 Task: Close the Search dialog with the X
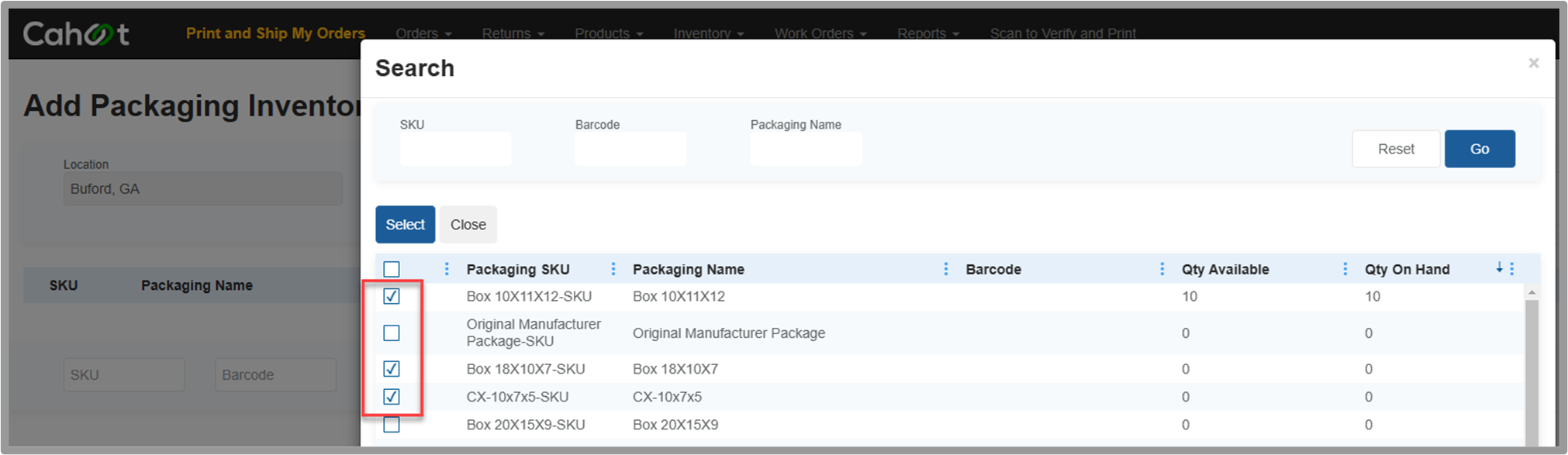pyautogui.click(x=1533, y=63)
